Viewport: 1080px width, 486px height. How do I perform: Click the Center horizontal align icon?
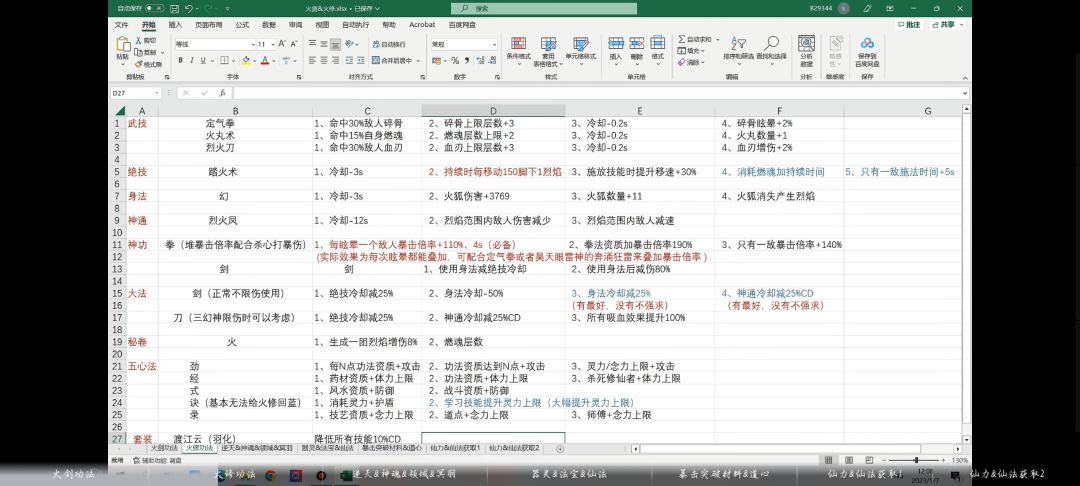click(x=324, y=61)
